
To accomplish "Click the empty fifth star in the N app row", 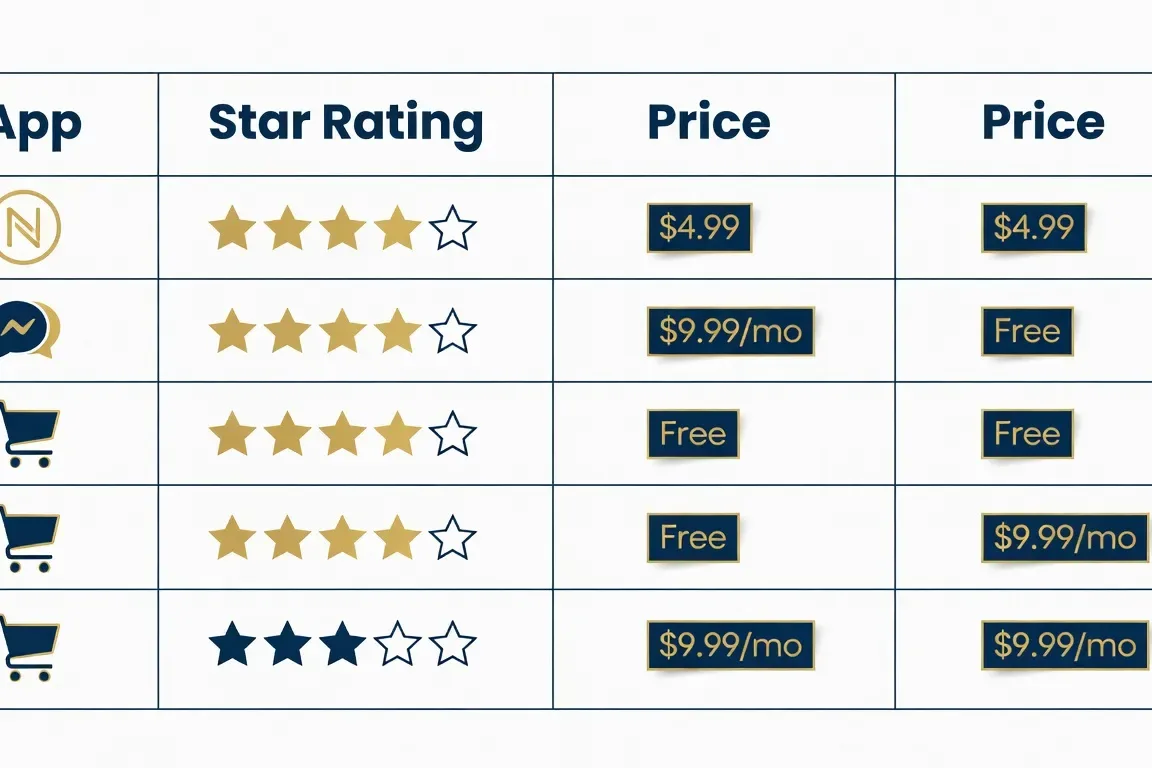I will click(x=453, y=227).
